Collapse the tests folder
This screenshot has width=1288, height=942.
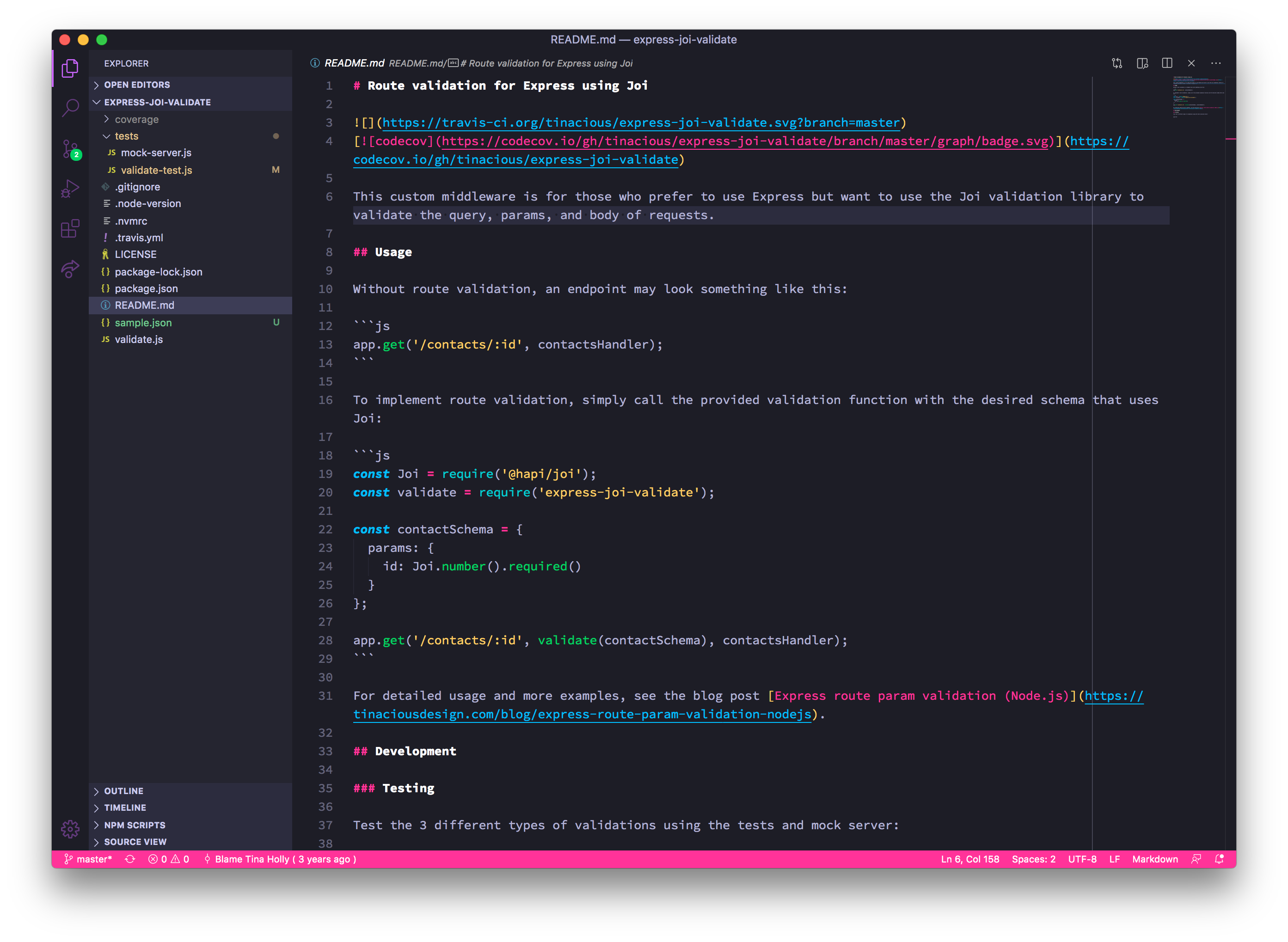pyautogui.click(x=126, y=136)
